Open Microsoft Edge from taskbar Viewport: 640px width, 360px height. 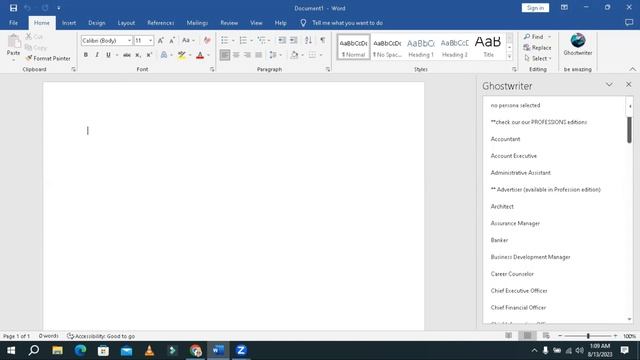(80, 350)
